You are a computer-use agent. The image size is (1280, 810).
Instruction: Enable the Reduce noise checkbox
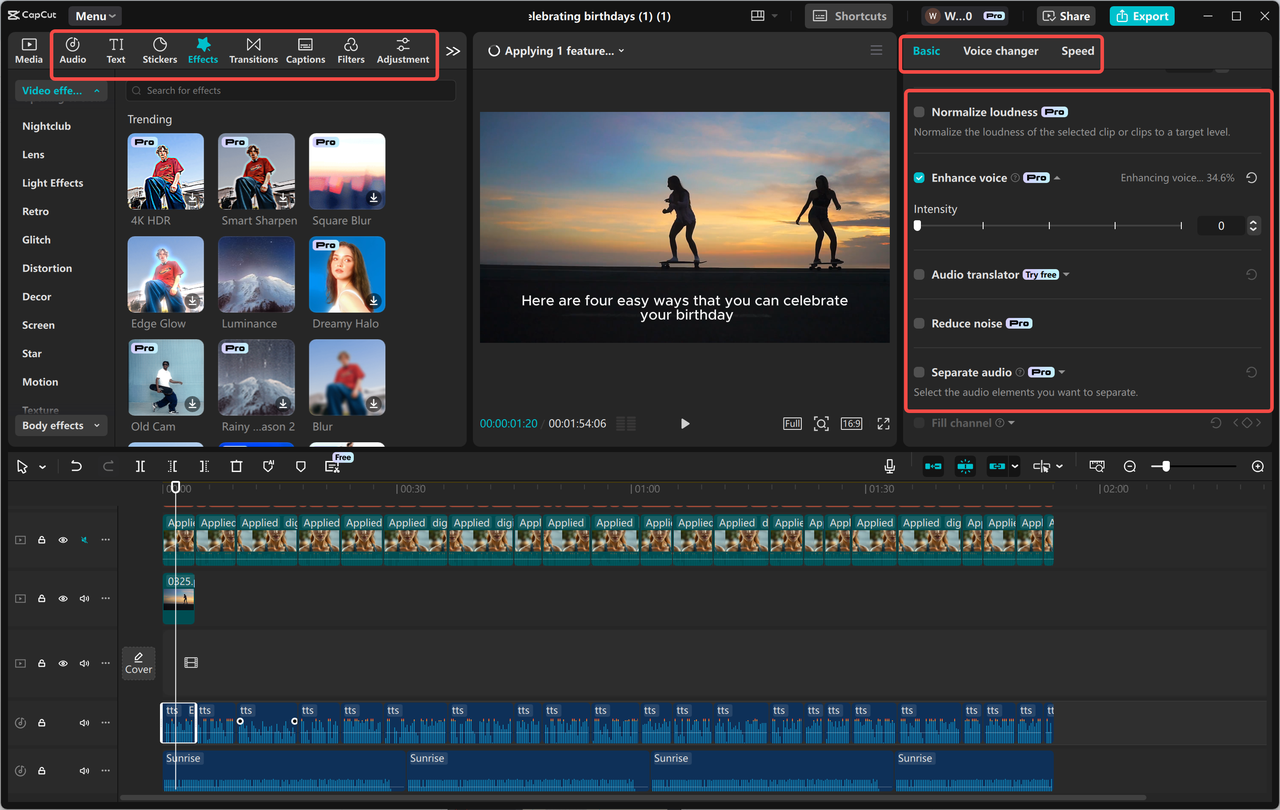(919, 323)
